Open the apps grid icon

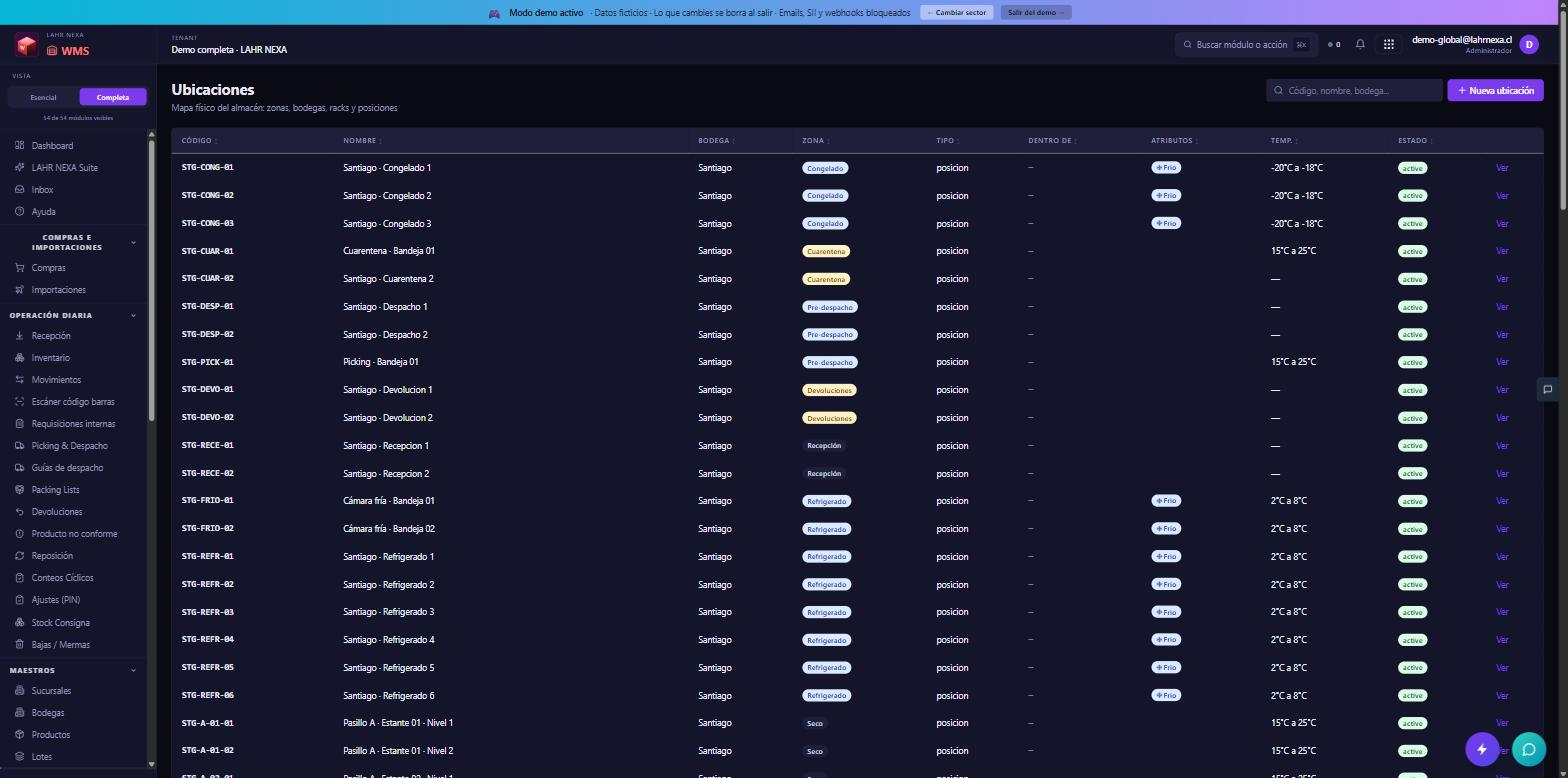point(1388,44)
